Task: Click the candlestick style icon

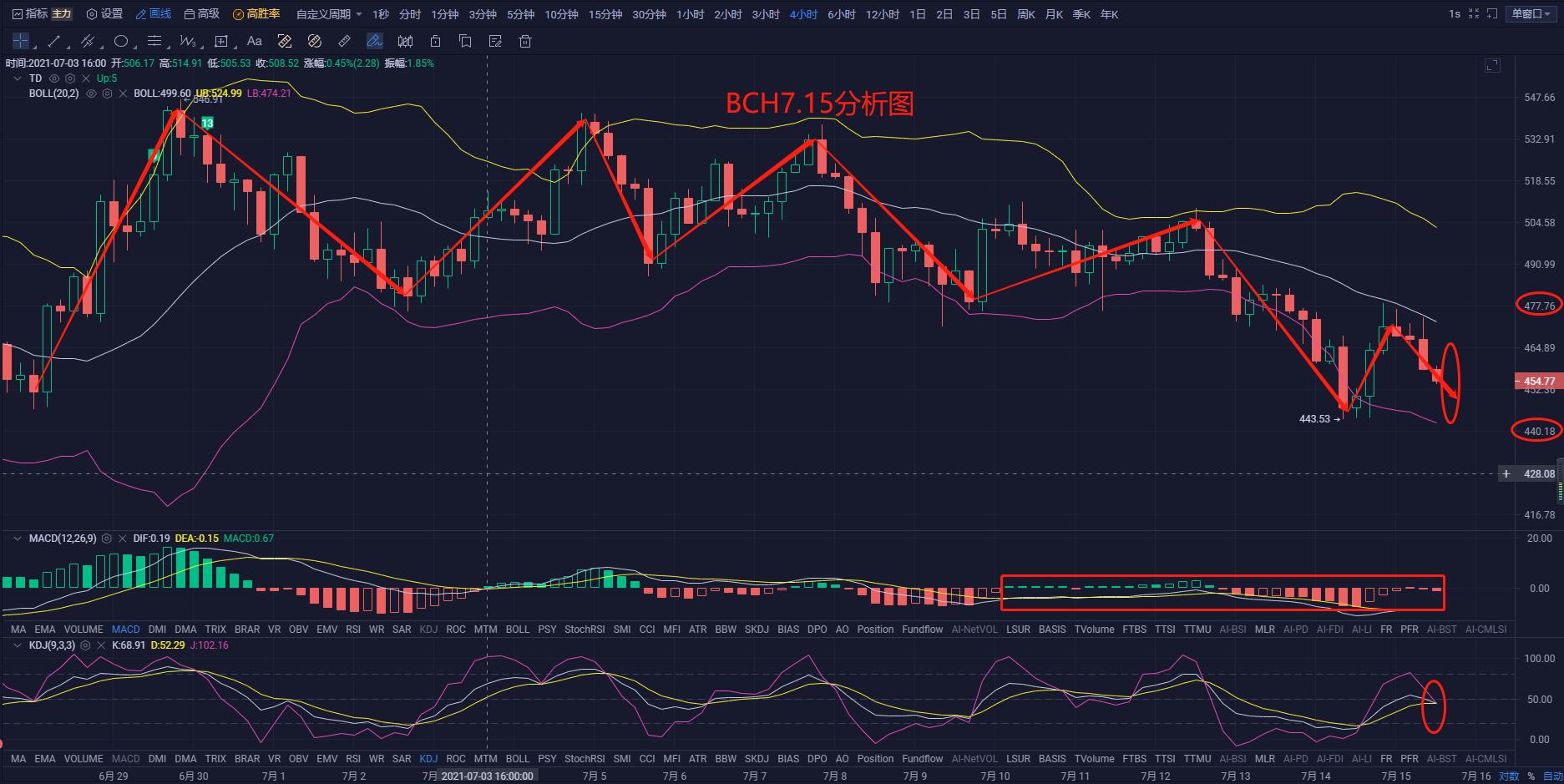Action: 405,41
